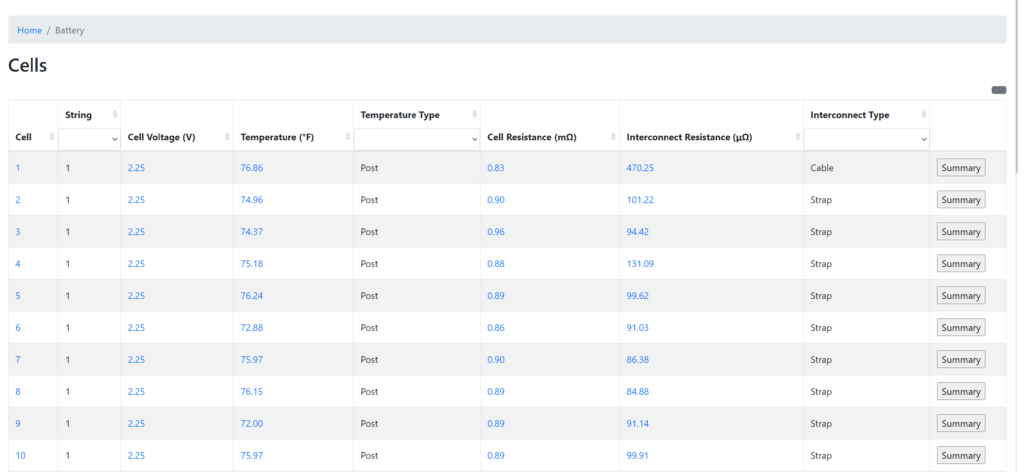Click interconnect resistance 99.62
Screen dimensions: 1024x472
tap(637, 296)
